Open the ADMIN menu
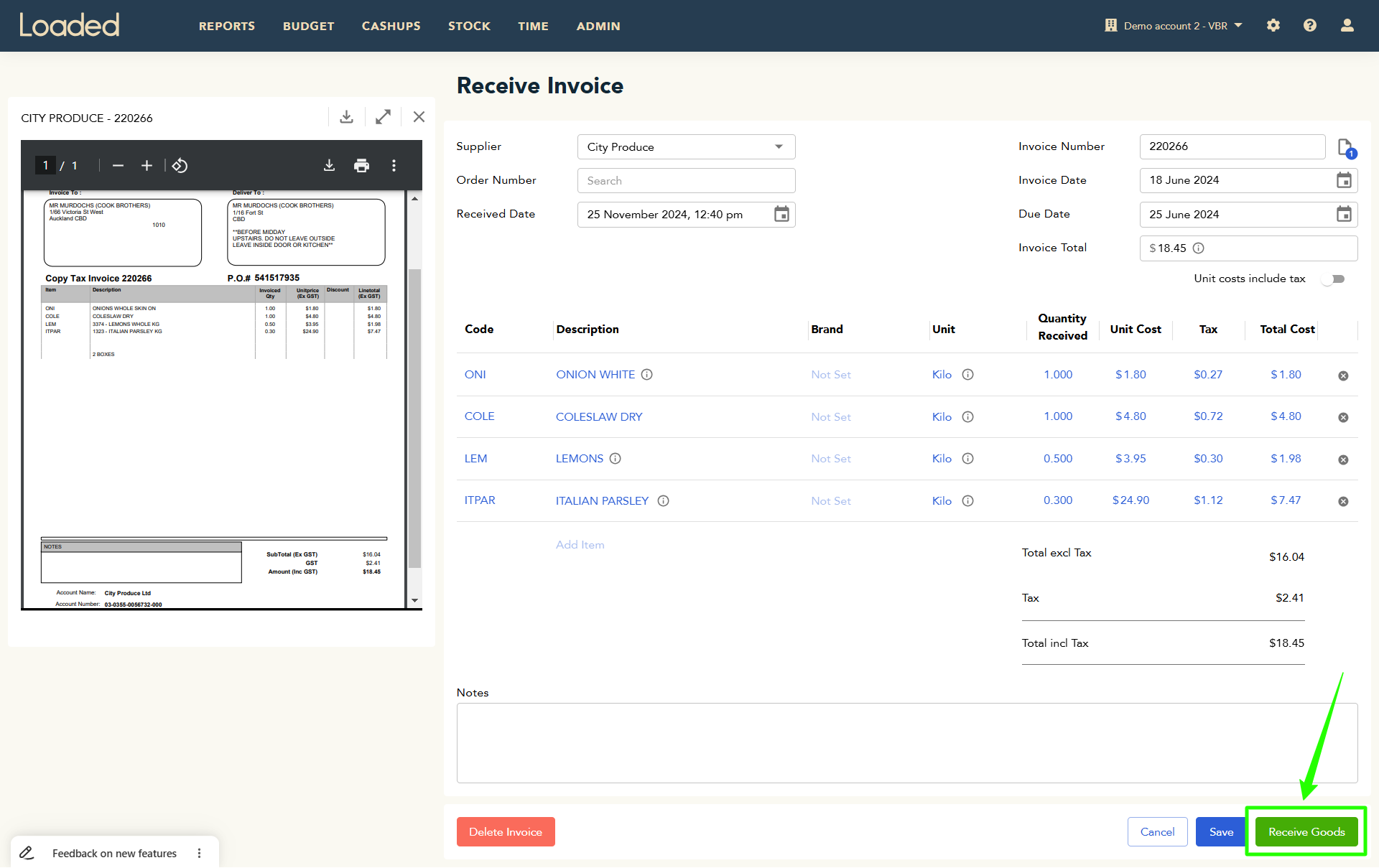 pyautogui.click(x=598, y=26)
